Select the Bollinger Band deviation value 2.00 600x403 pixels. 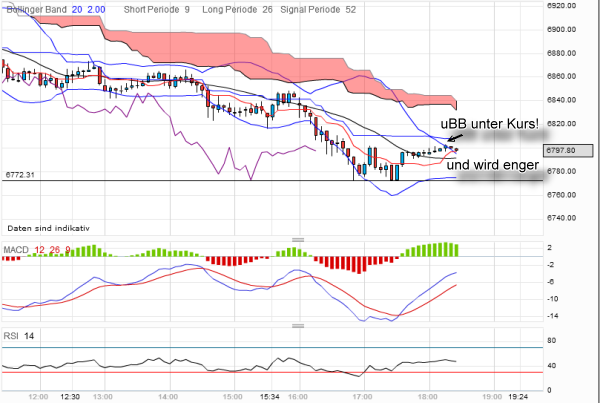(x=96, y=10)
